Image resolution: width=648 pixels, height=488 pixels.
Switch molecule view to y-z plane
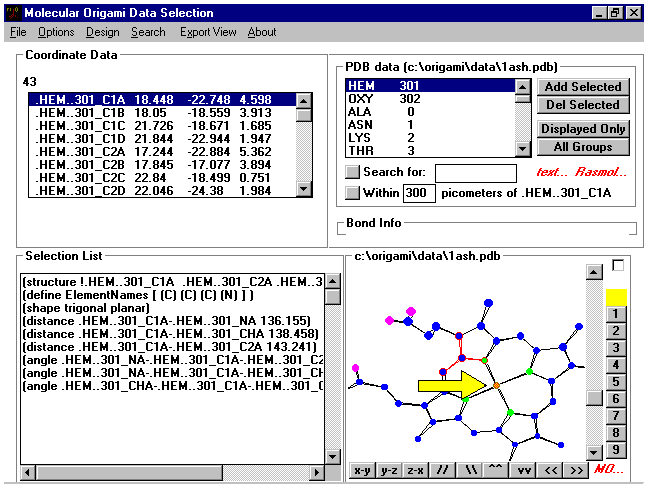[389, 469]
